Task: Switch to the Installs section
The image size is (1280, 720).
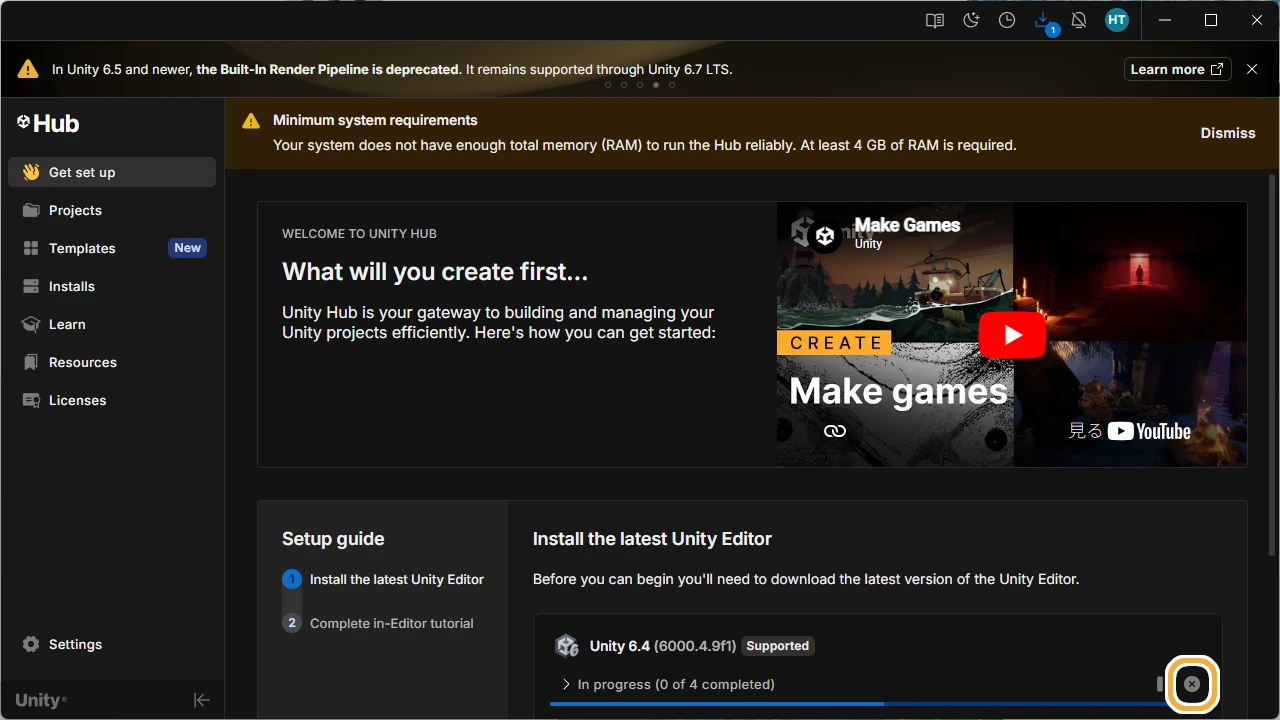Action: [x=112, y=286]
